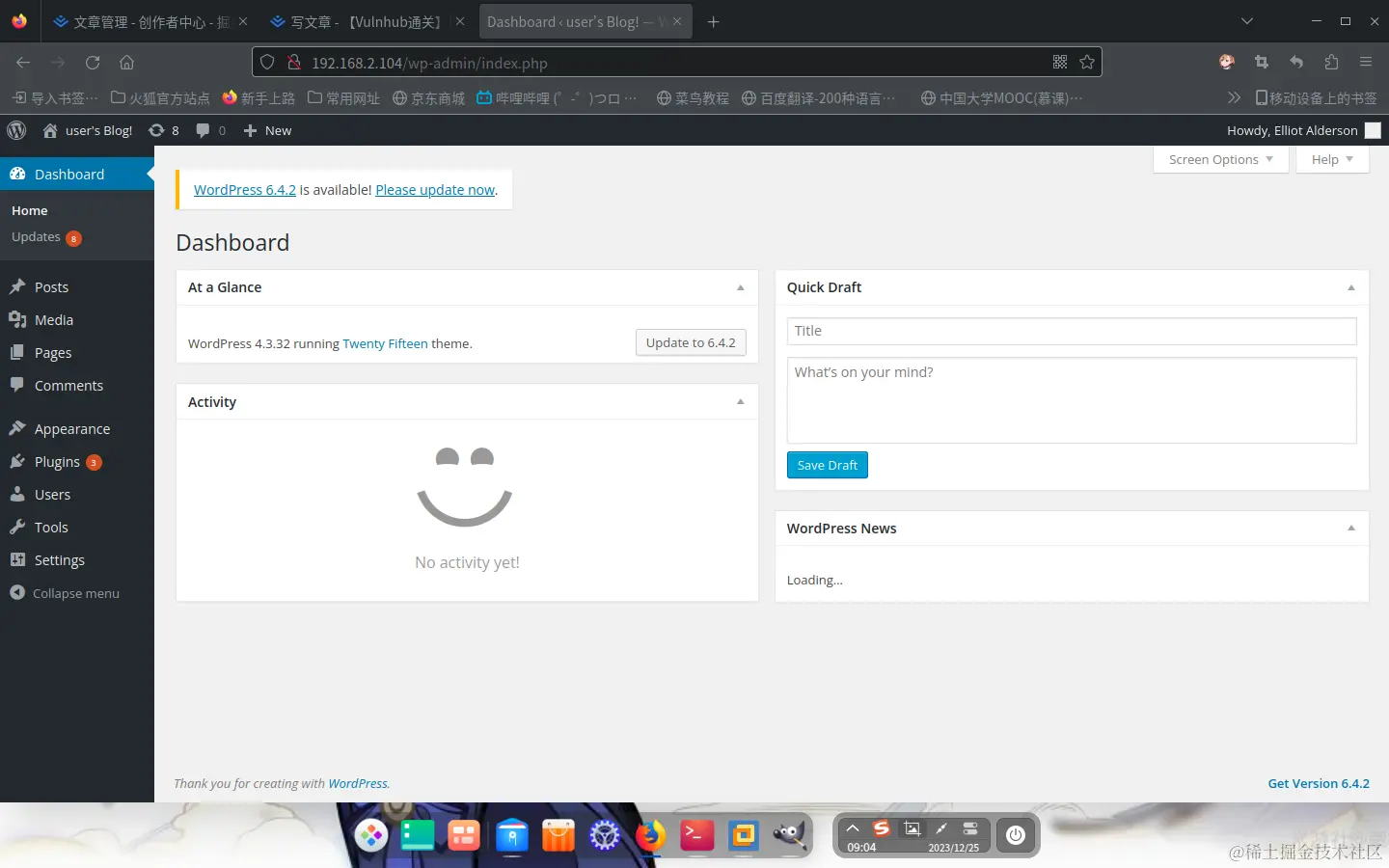Open the New content menu in admin bar
Screen dimensions: 1389x868
click(x=267, y=130)
